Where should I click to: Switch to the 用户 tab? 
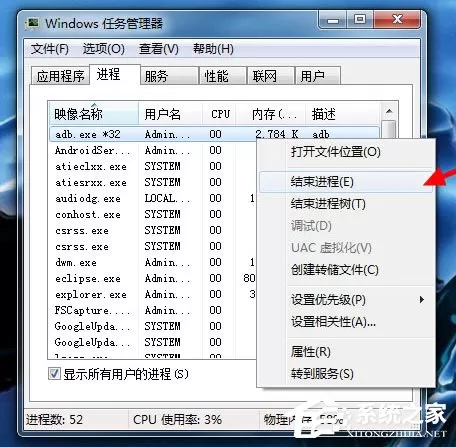pyautogui.click(x=318, y=76)
